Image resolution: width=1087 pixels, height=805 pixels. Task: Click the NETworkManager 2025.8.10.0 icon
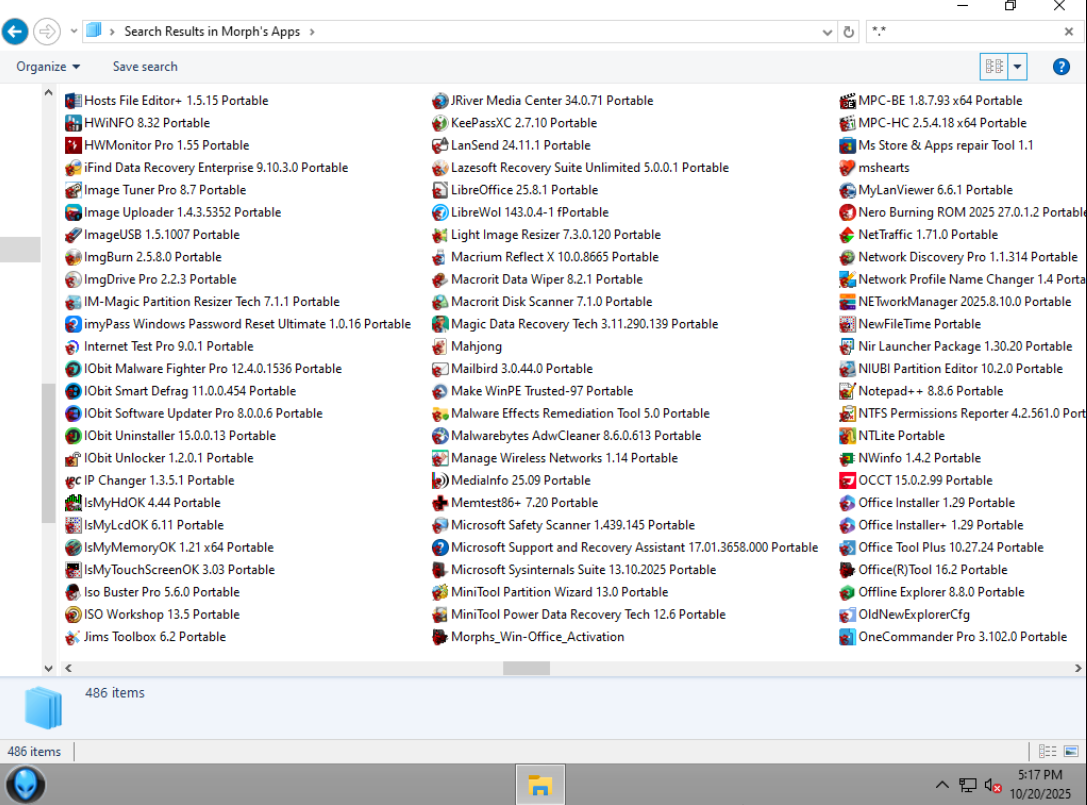coord(847,302)
